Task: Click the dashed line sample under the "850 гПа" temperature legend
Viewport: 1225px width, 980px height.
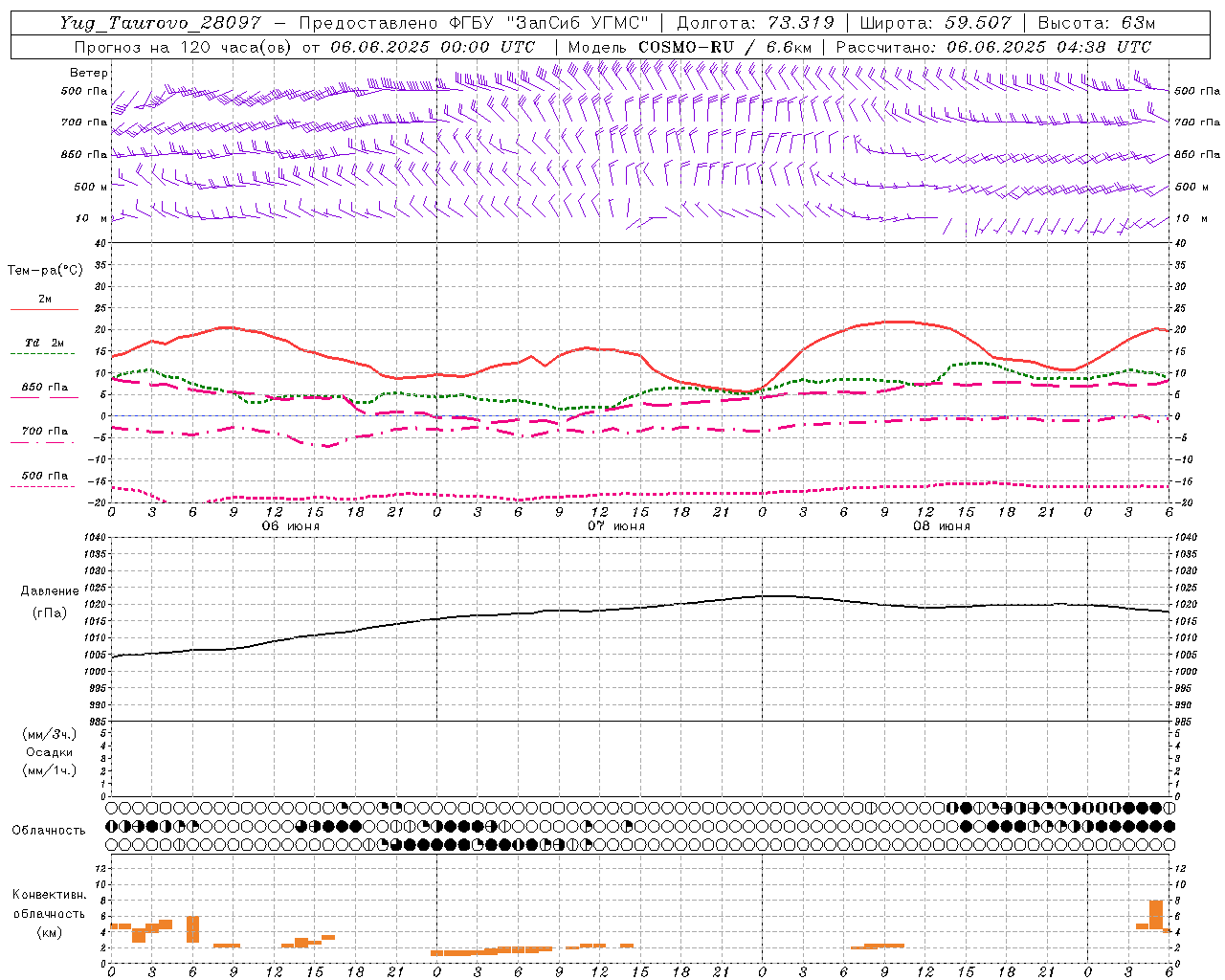Action: [44, 397]
